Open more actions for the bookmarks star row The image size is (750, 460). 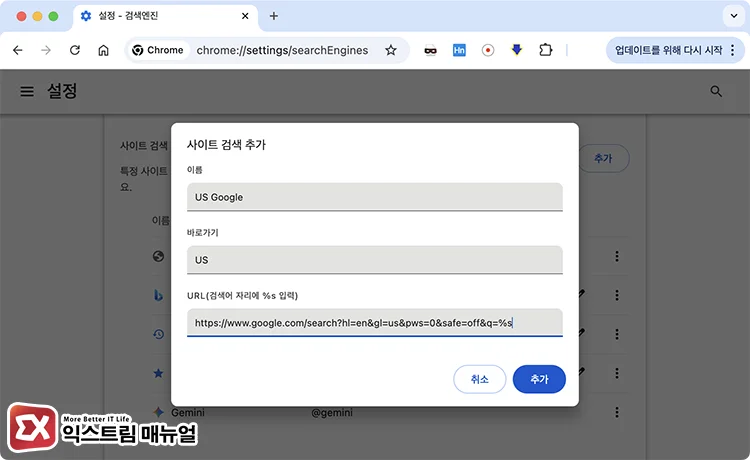617,373
